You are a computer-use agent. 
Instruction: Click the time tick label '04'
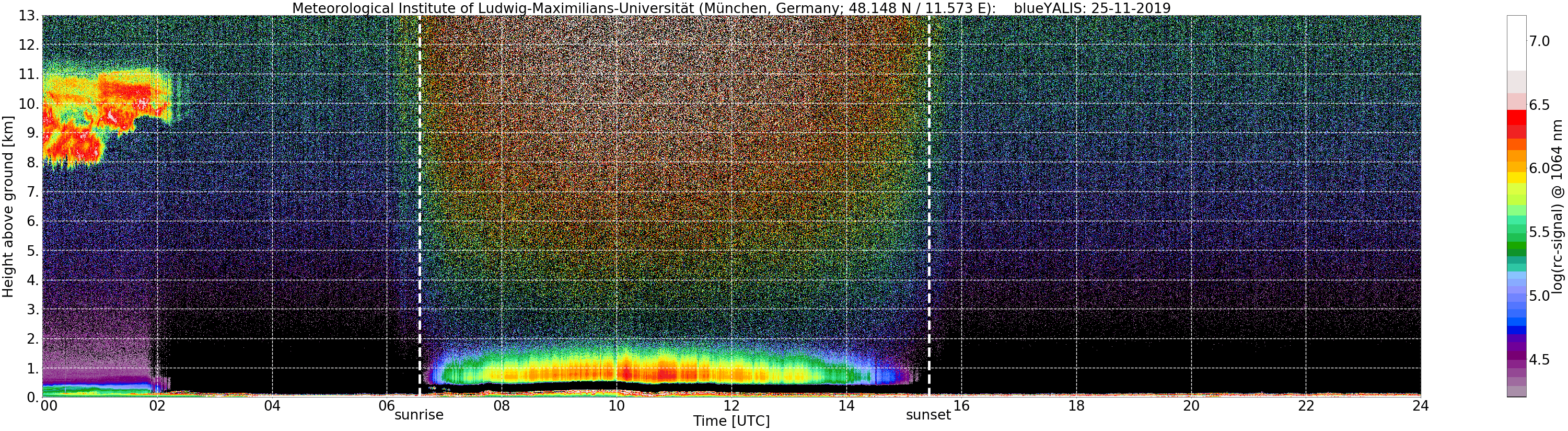272,405
